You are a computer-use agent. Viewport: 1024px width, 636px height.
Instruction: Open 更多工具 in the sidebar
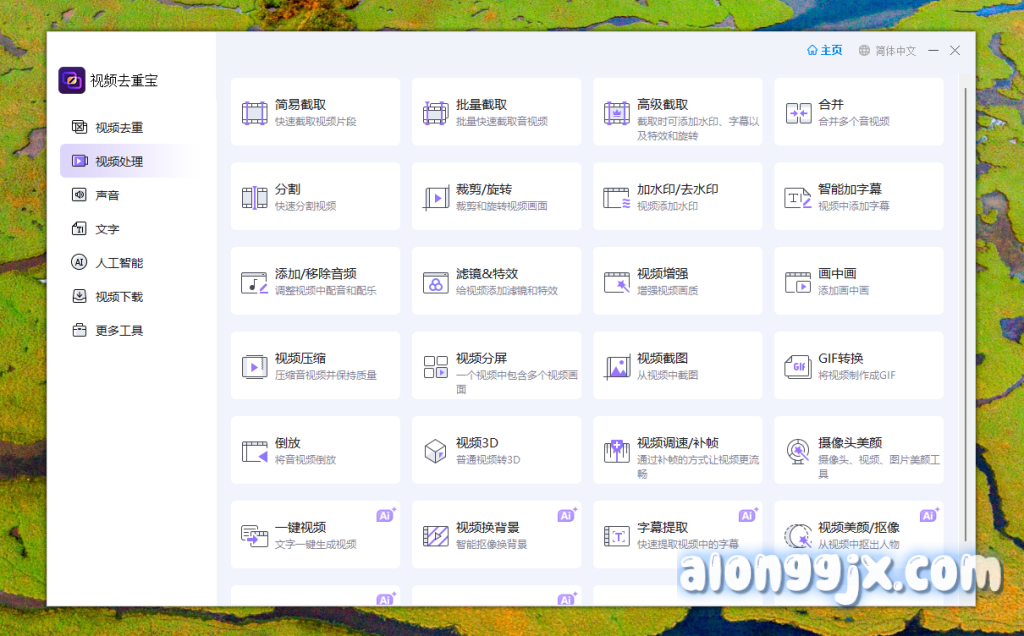tap(119, 330)
